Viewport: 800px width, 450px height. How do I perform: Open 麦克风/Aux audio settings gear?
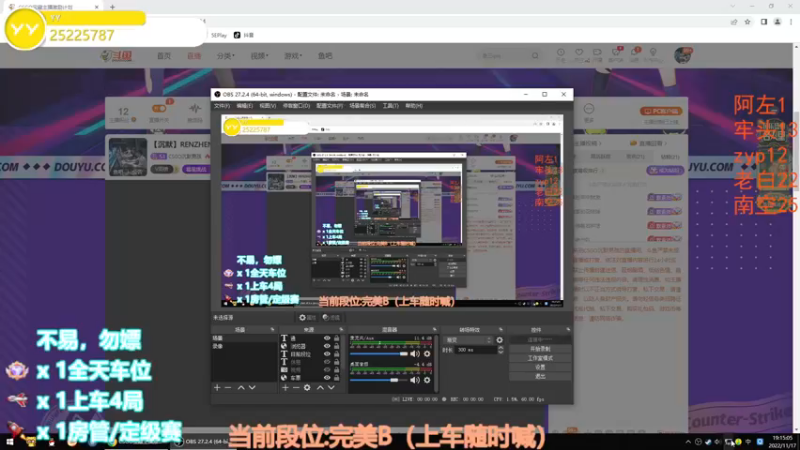point(427,354)
